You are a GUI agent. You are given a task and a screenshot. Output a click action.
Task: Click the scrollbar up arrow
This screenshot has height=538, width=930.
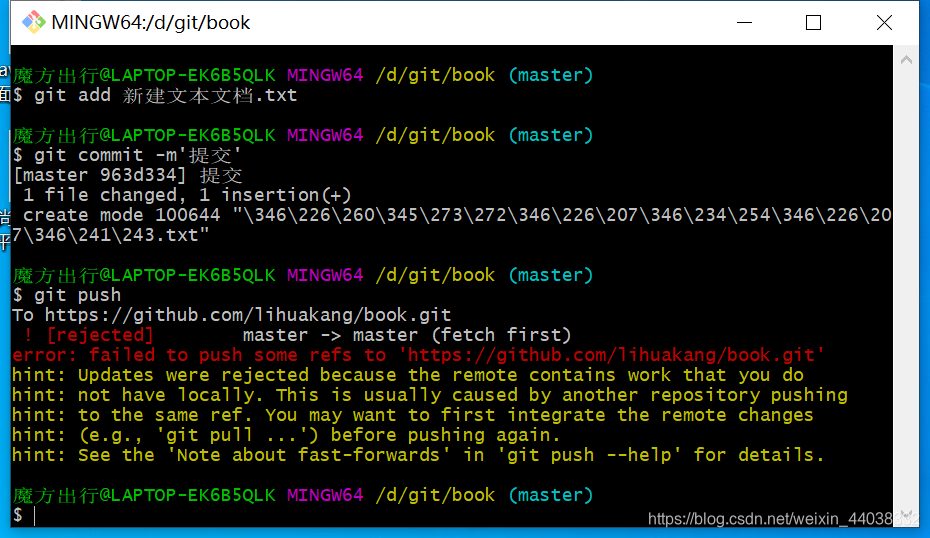pos(906,59)
